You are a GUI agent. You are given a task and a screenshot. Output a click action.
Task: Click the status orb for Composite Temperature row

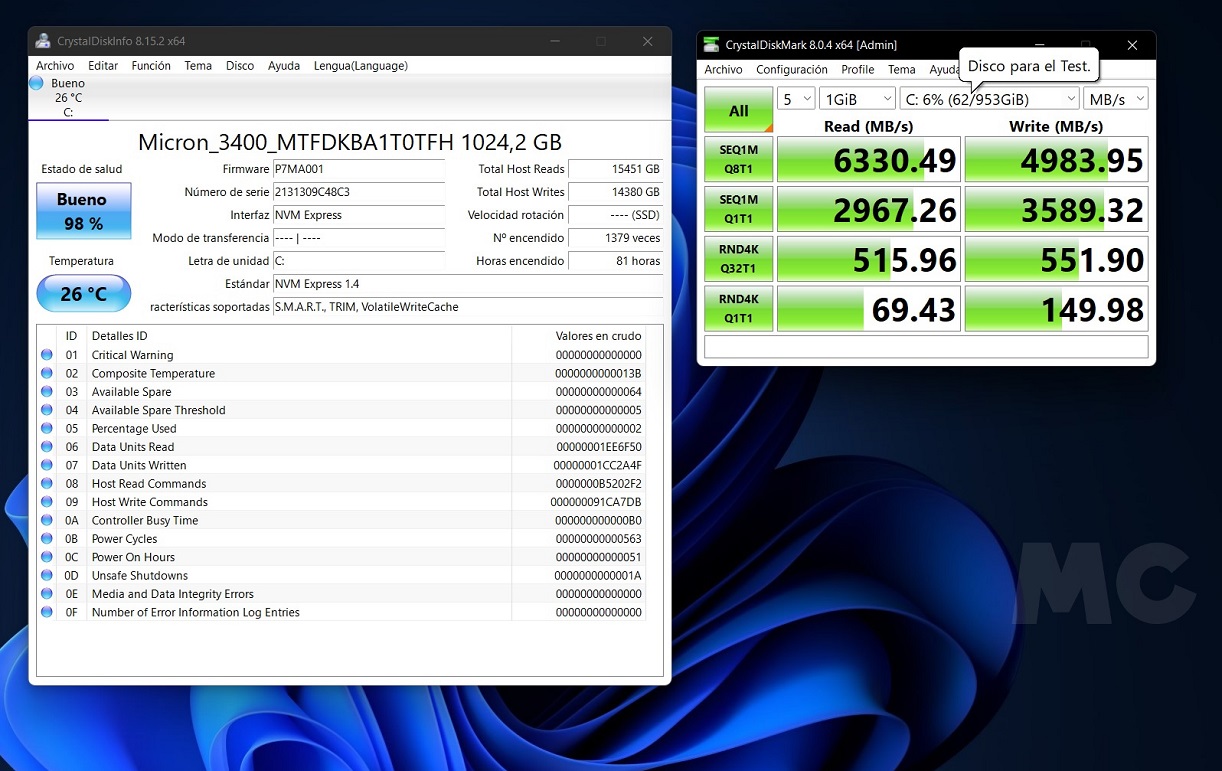(x=47, y=373)
